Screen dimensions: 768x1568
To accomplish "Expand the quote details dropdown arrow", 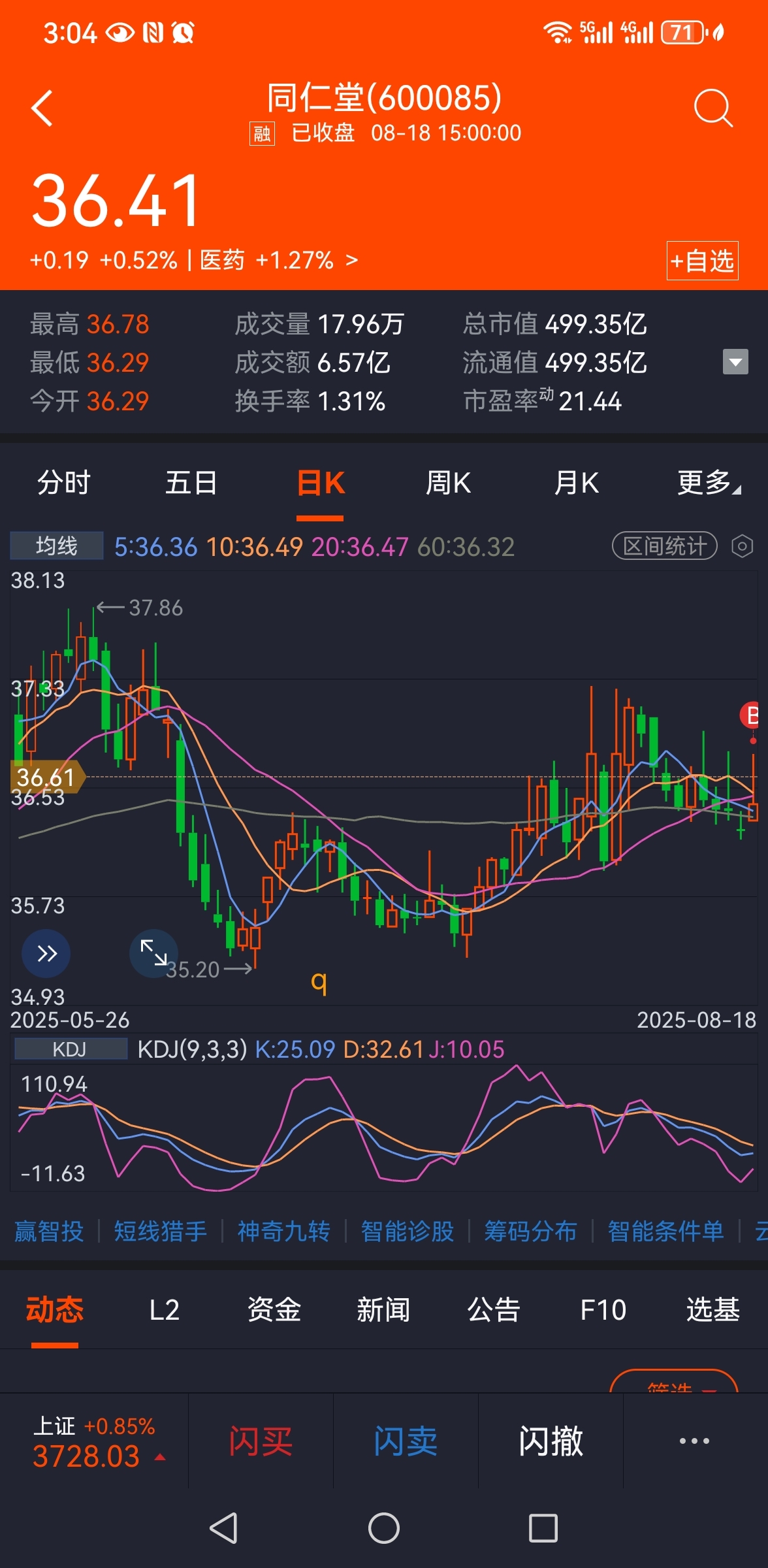I will (735, 362).
